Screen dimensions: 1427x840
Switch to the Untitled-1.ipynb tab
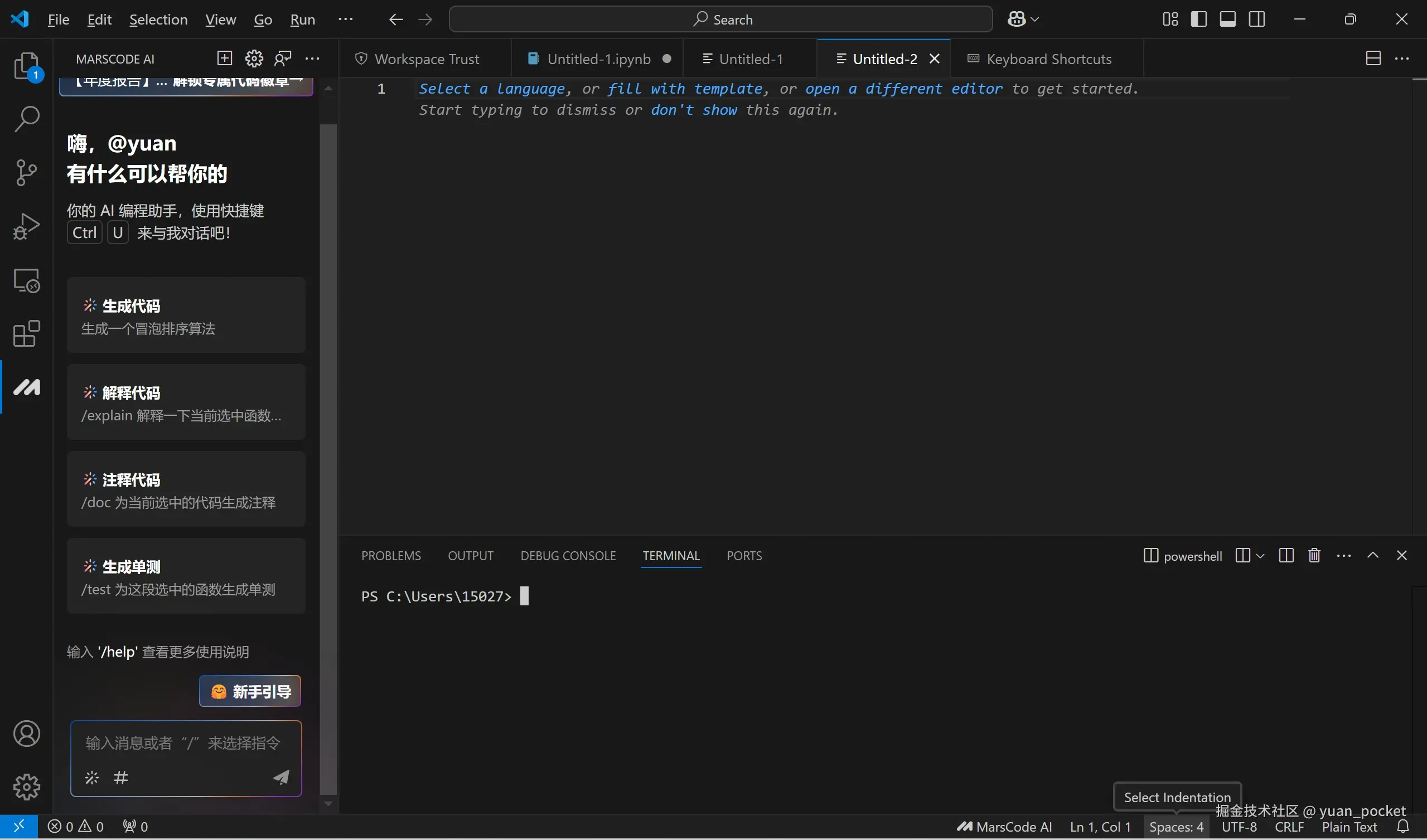pos(598,59)
